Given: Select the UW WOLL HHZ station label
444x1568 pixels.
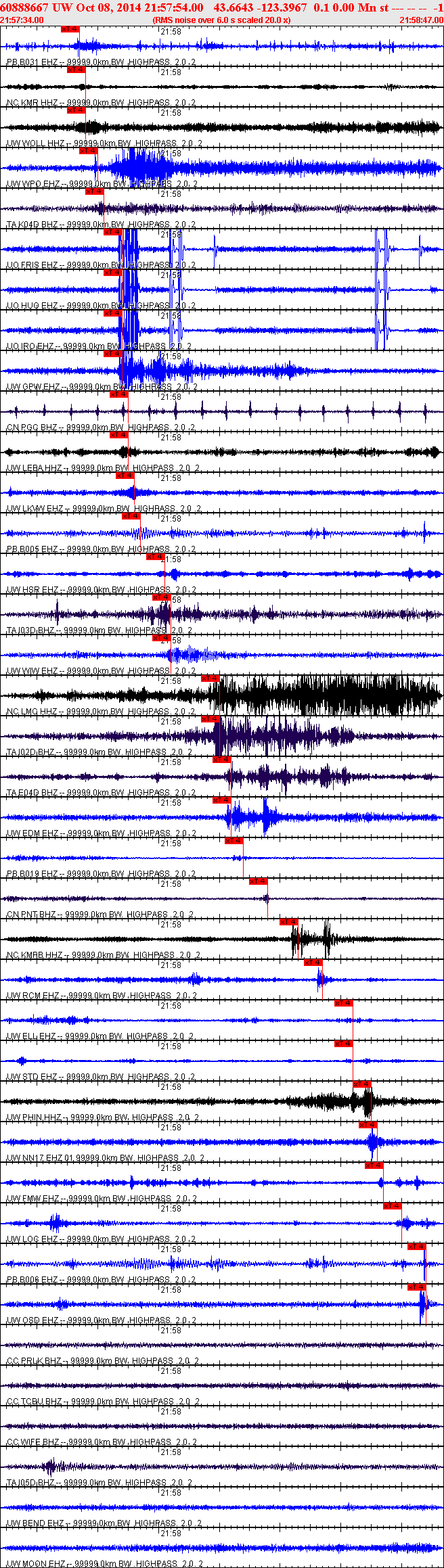Looking at the screenshot, I should 104,143.
